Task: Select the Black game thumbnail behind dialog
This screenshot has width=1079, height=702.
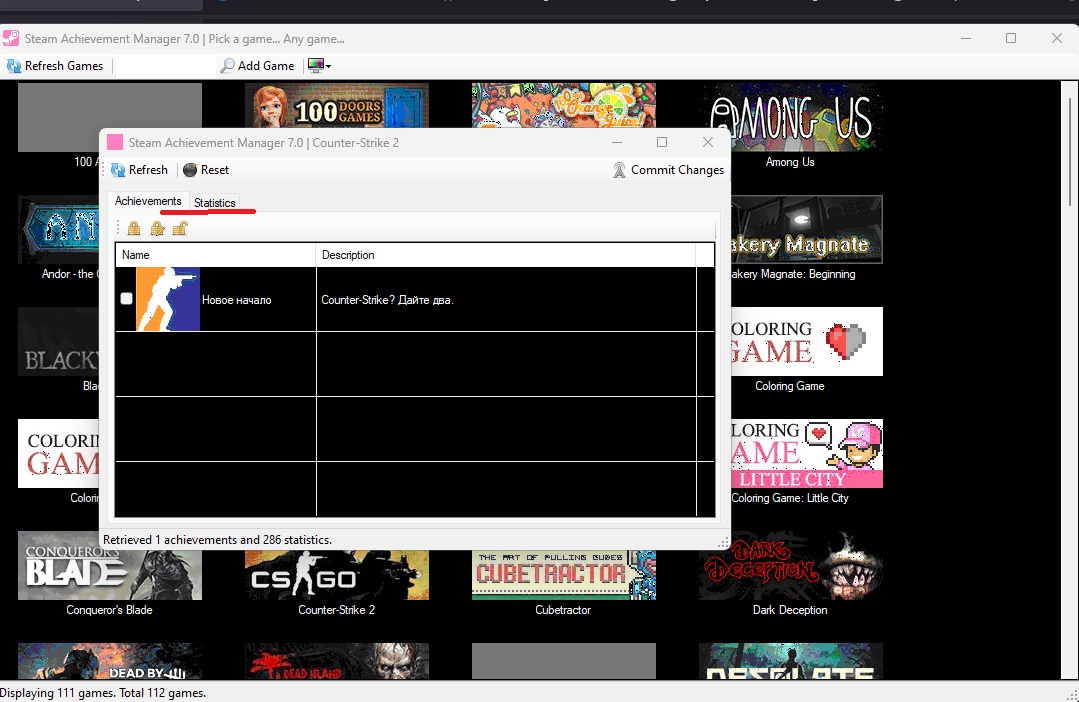Action: [58, 341]
